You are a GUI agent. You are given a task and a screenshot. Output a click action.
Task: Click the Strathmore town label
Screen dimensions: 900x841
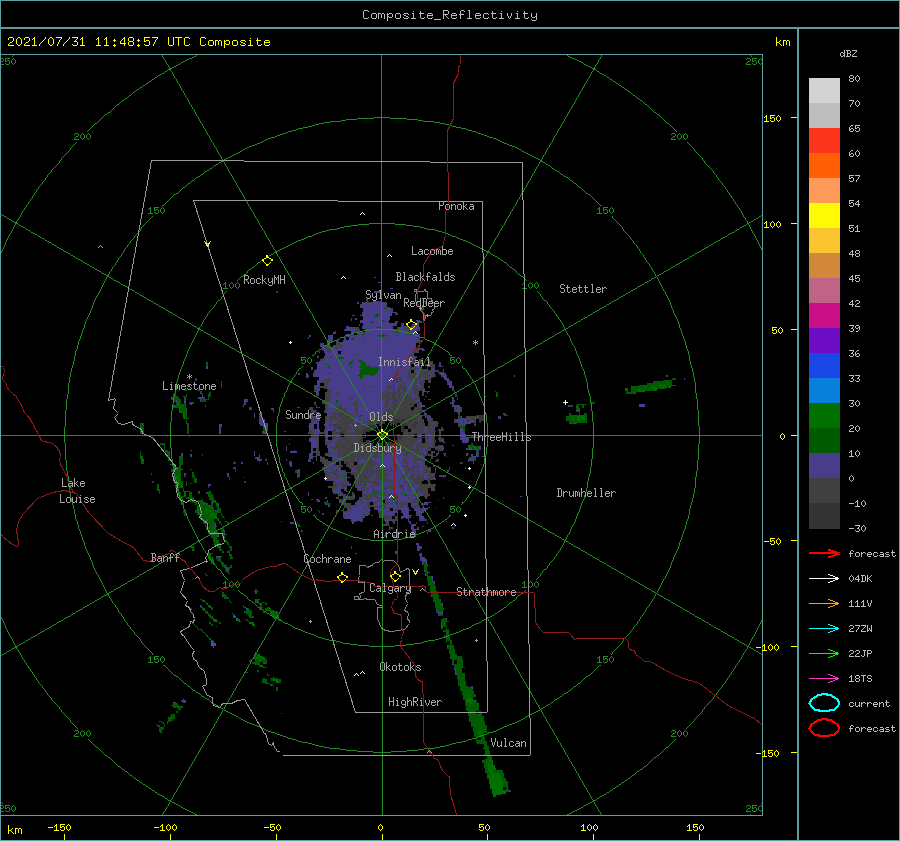click(x=486, y=592)
